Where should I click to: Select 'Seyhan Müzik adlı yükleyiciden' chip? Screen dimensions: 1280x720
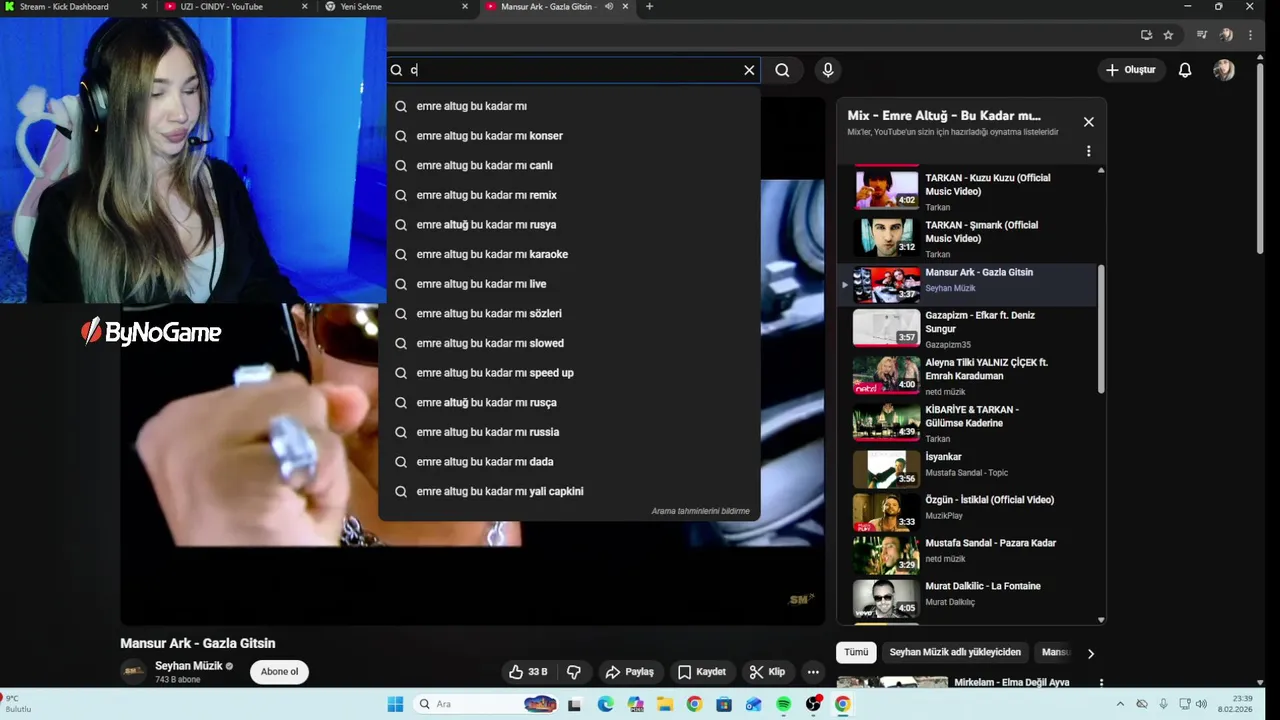point(955,652)
